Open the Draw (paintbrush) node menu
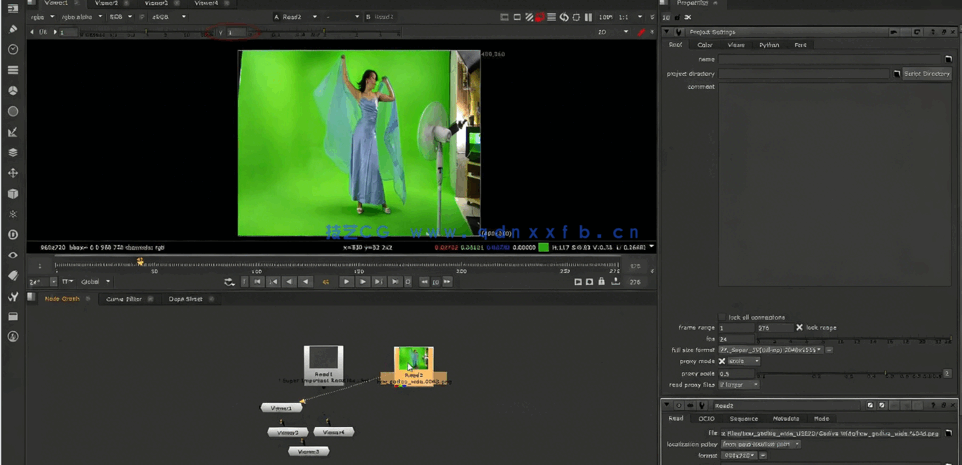Image resolution: width=962 pixels, height=465 pixels. (13, 29)
